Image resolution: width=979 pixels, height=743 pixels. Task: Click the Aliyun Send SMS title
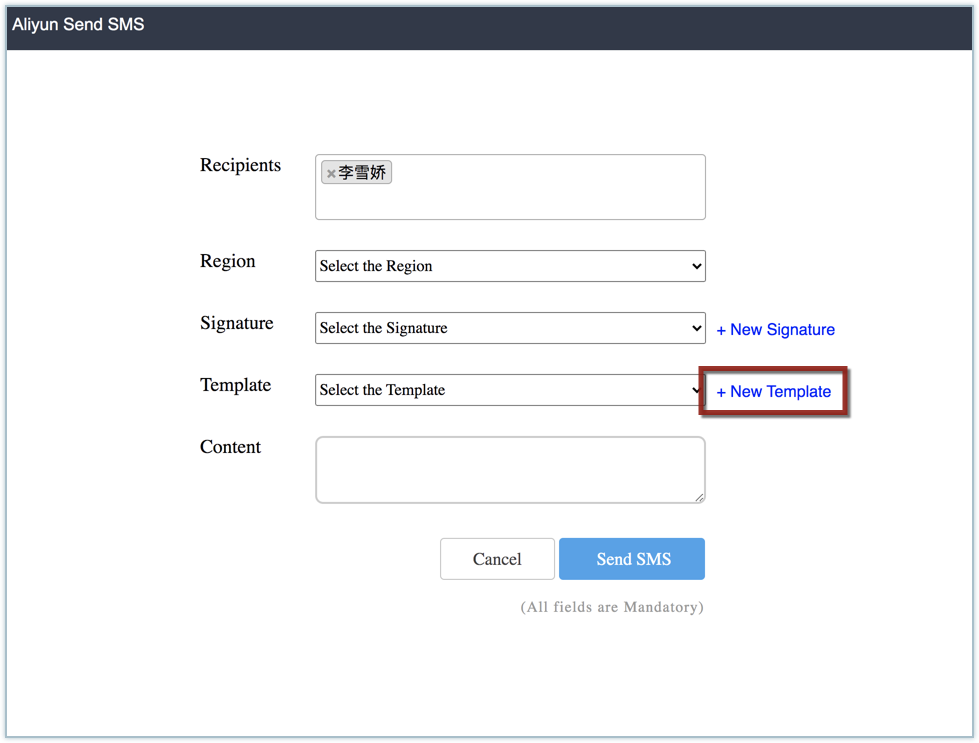(x=78, y=24)
